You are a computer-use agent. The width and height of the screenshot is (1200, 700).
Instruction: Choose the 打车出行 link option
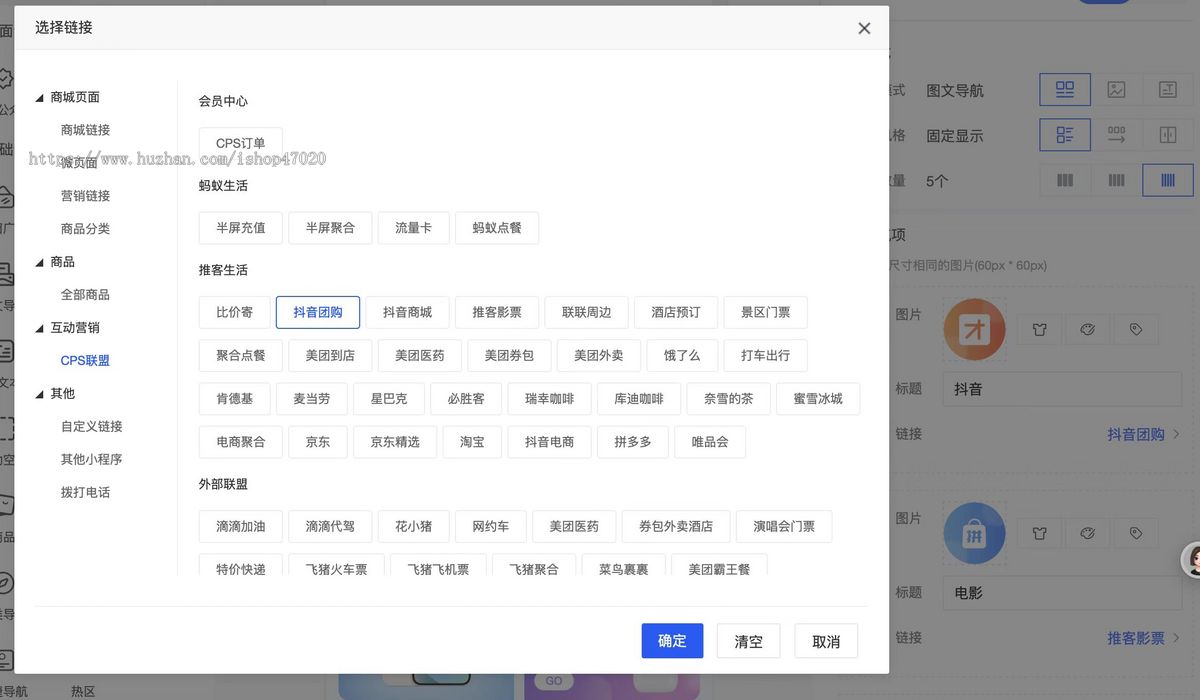(766, 355)
